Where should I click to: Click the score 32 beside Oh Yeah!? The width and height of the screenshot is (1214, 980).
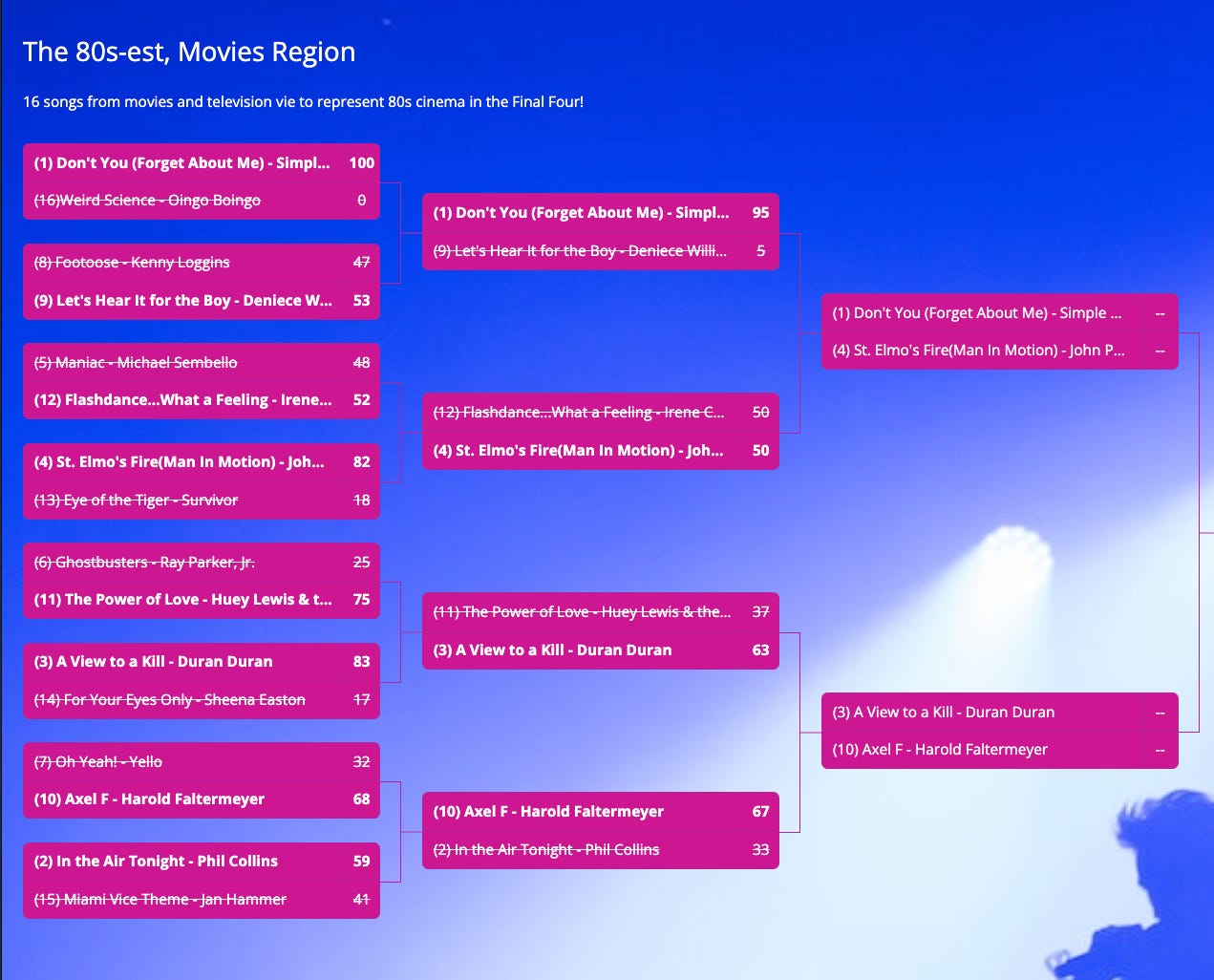tap(362, 761)
